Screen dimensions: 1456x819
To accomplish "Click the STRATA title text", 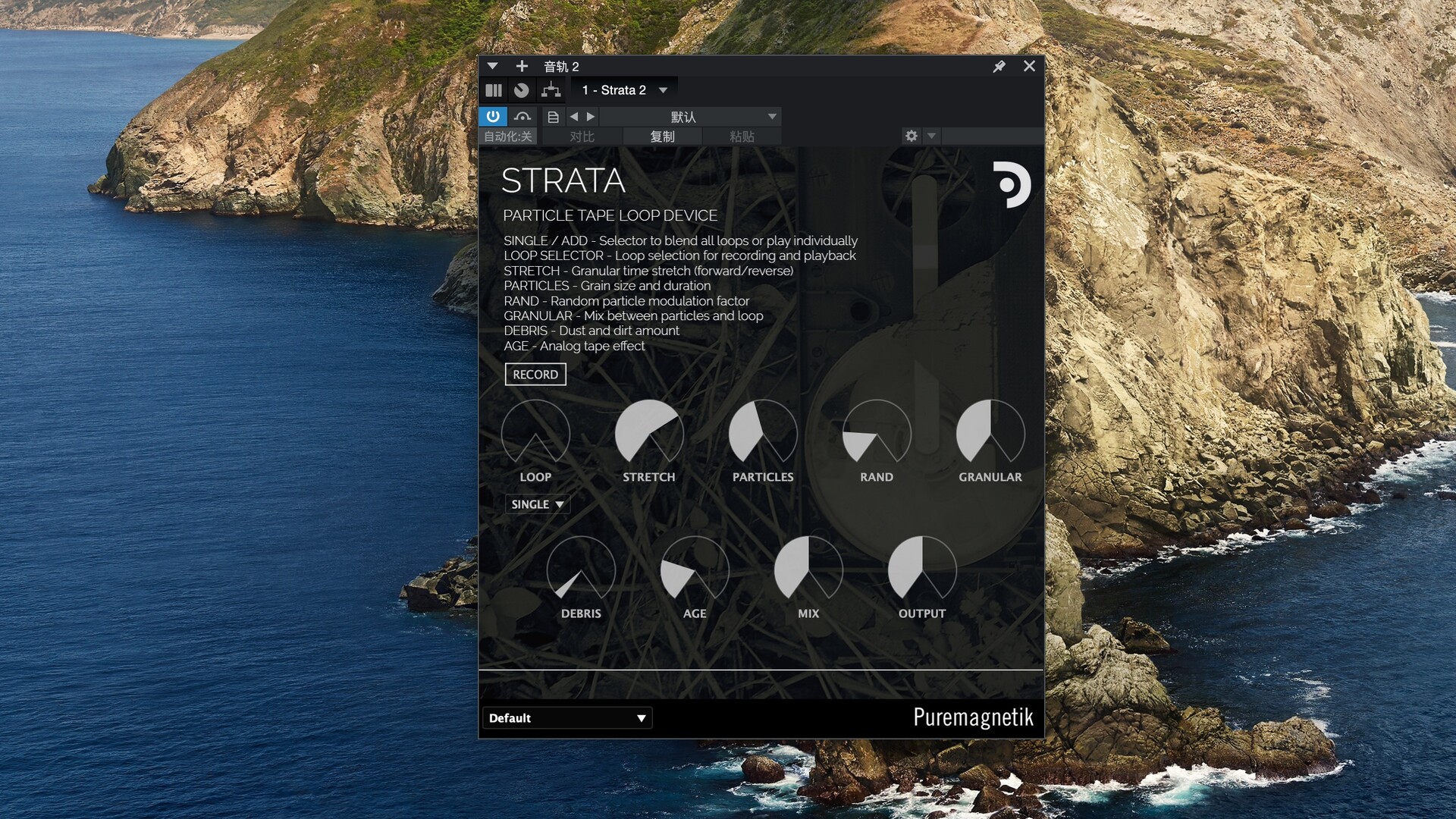I will 563,180.
